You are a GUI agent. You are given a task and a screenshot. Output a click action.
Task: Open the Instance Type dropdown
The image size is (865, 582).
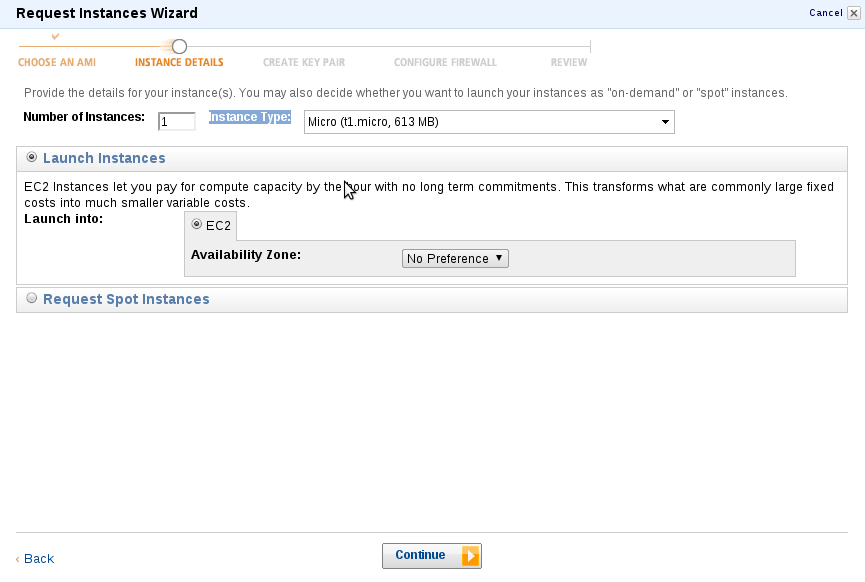point(489,122)
